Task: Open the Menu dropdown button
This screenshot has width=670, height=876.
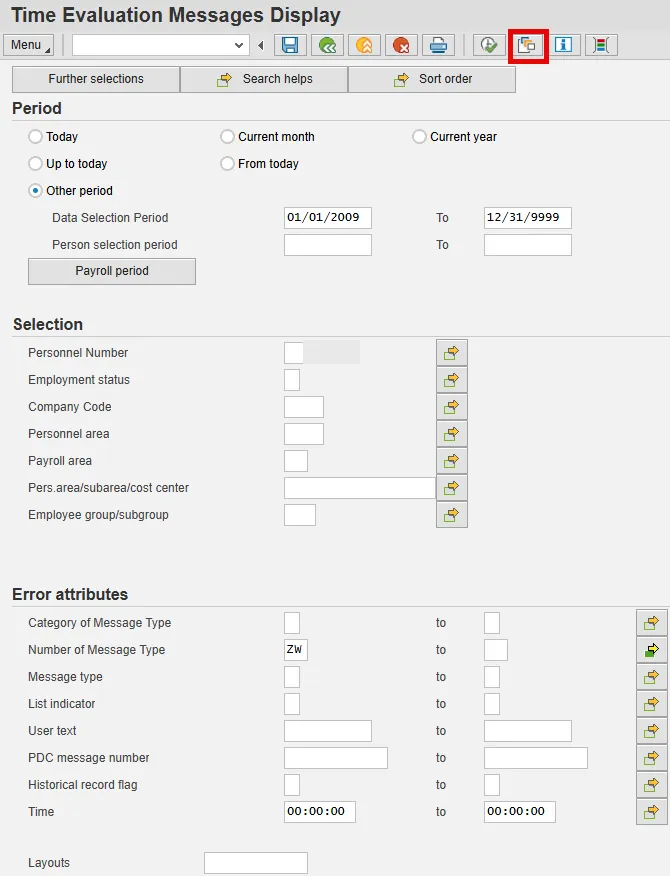Action: [x=28, y=45]
